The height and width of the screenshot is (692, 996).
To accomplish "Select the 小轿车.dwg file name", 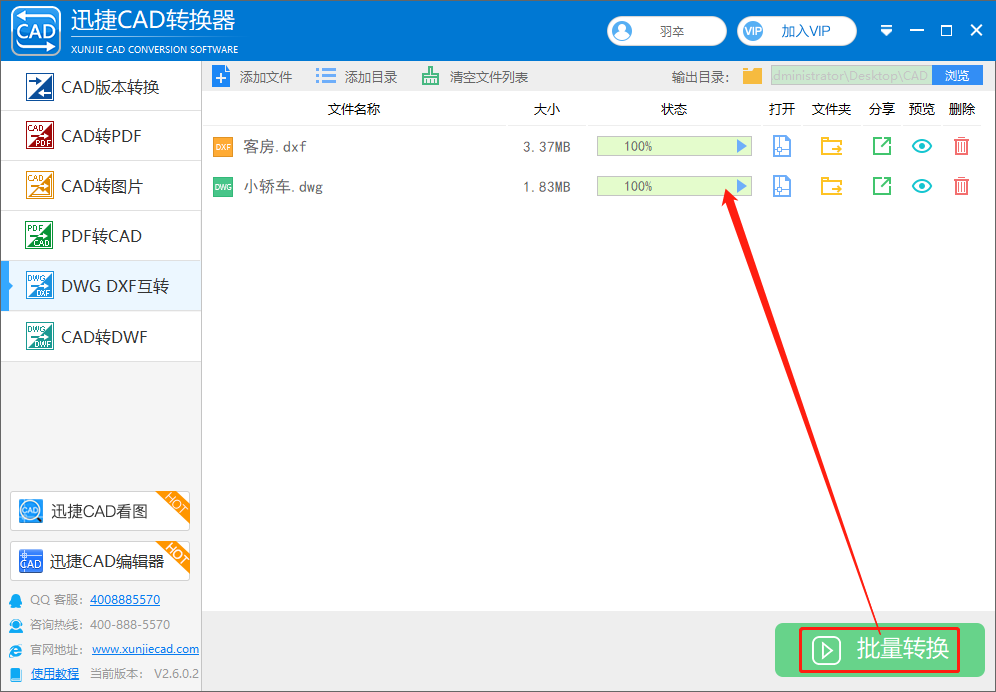I will [283, 187].
